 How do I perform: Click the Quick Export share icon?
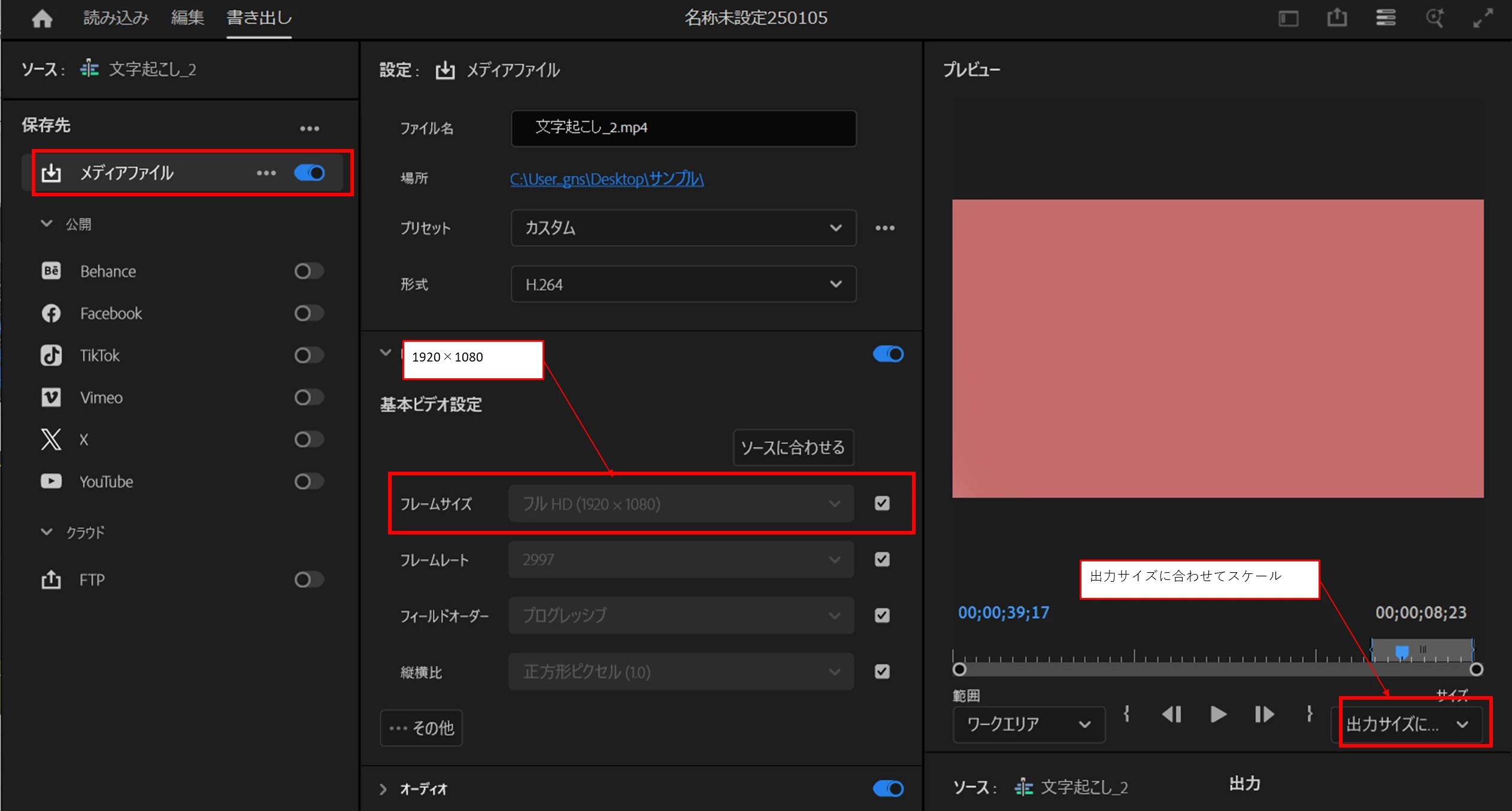1337,18
